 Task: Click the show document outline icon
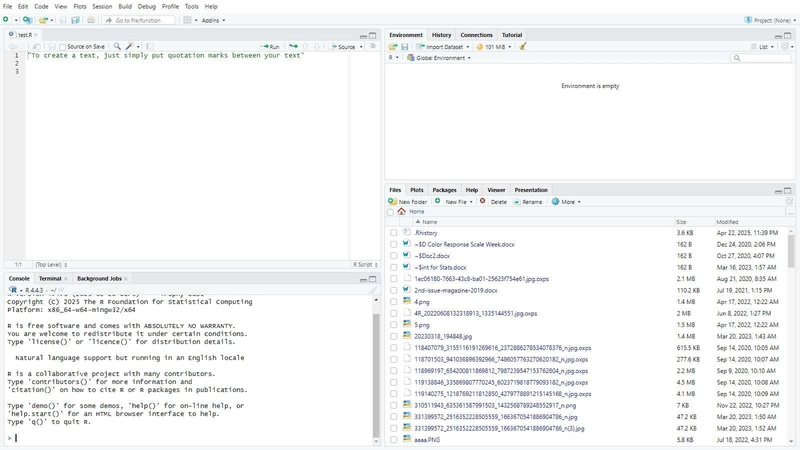[x=373, y=46]
